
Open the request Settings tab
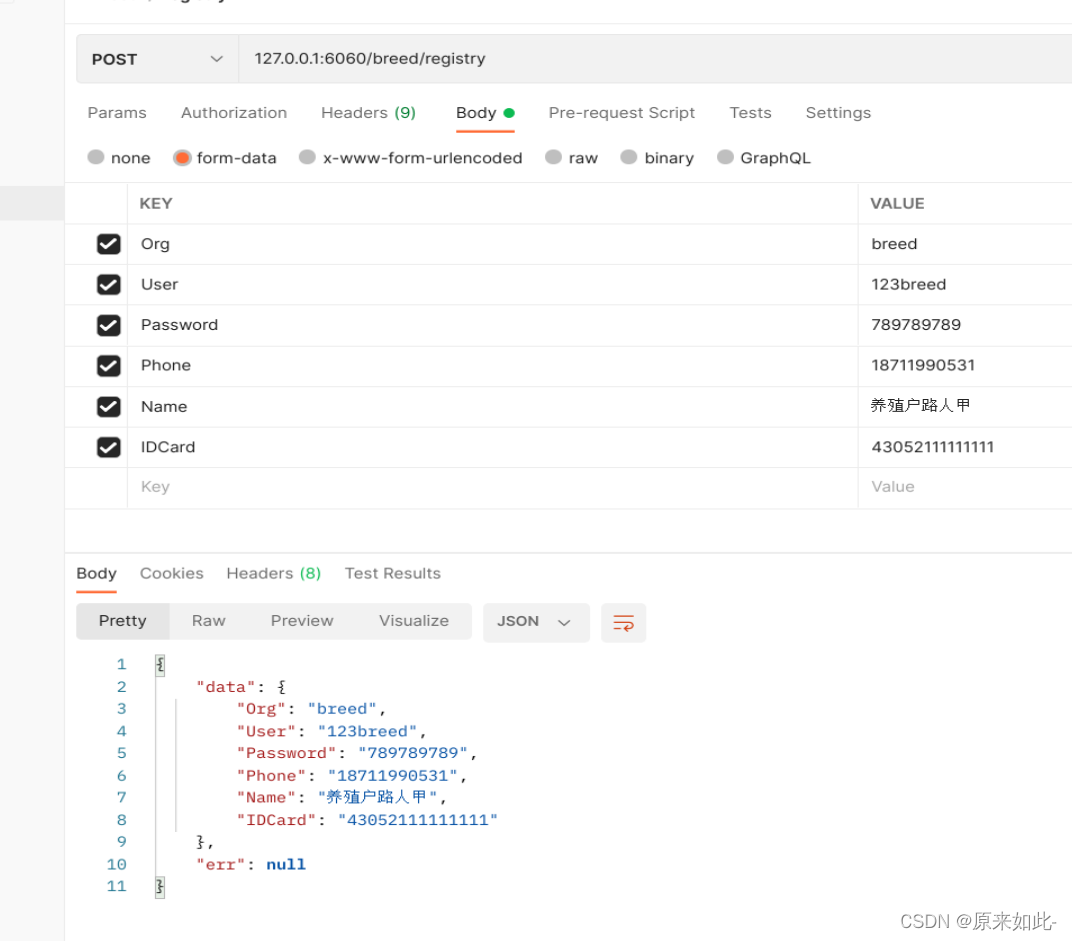click(x=838, y=113)
